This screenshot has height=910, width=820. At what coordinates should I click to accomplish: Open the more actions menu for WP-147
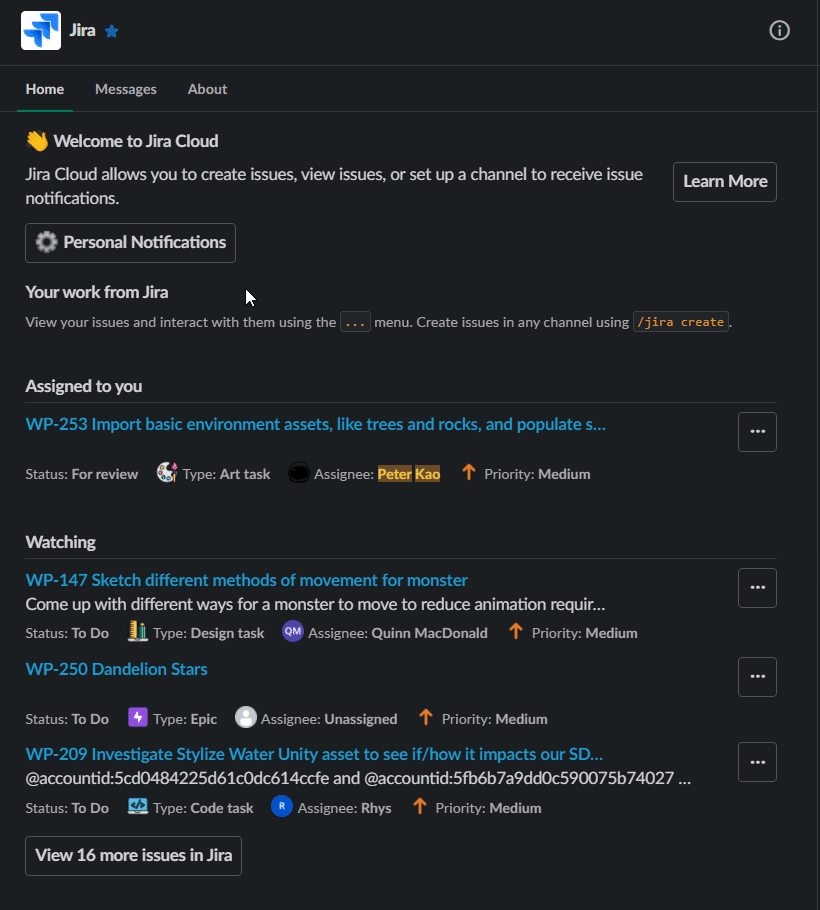point(757,588)
